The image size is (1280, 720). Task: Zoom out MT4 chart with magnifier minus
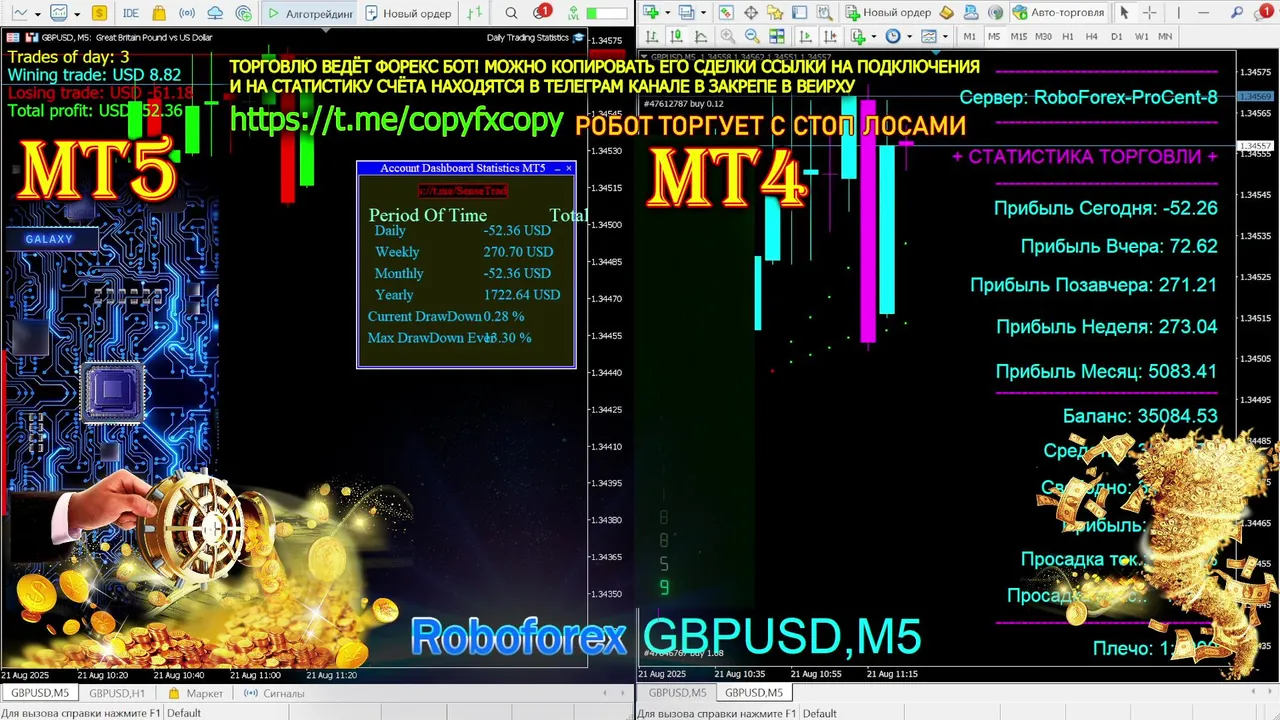pyautogui.click(x=752, y=36)
